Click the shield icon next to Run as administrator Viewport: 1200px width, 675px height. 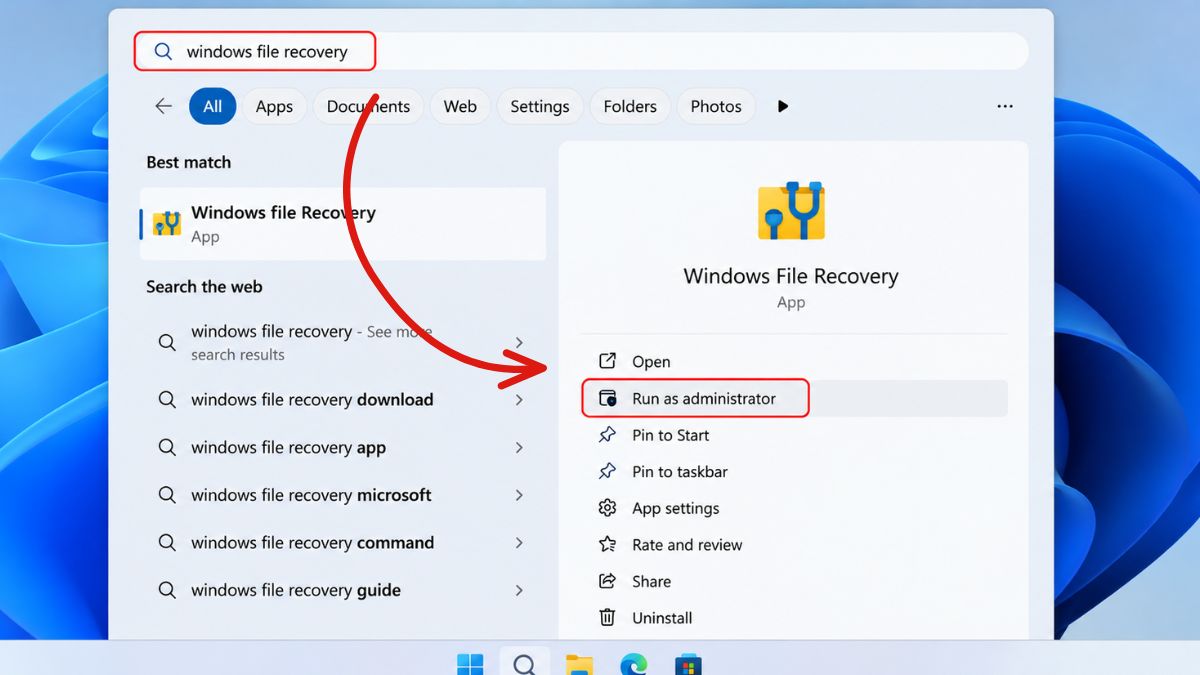pyautogui.click(x=607, y=398)
